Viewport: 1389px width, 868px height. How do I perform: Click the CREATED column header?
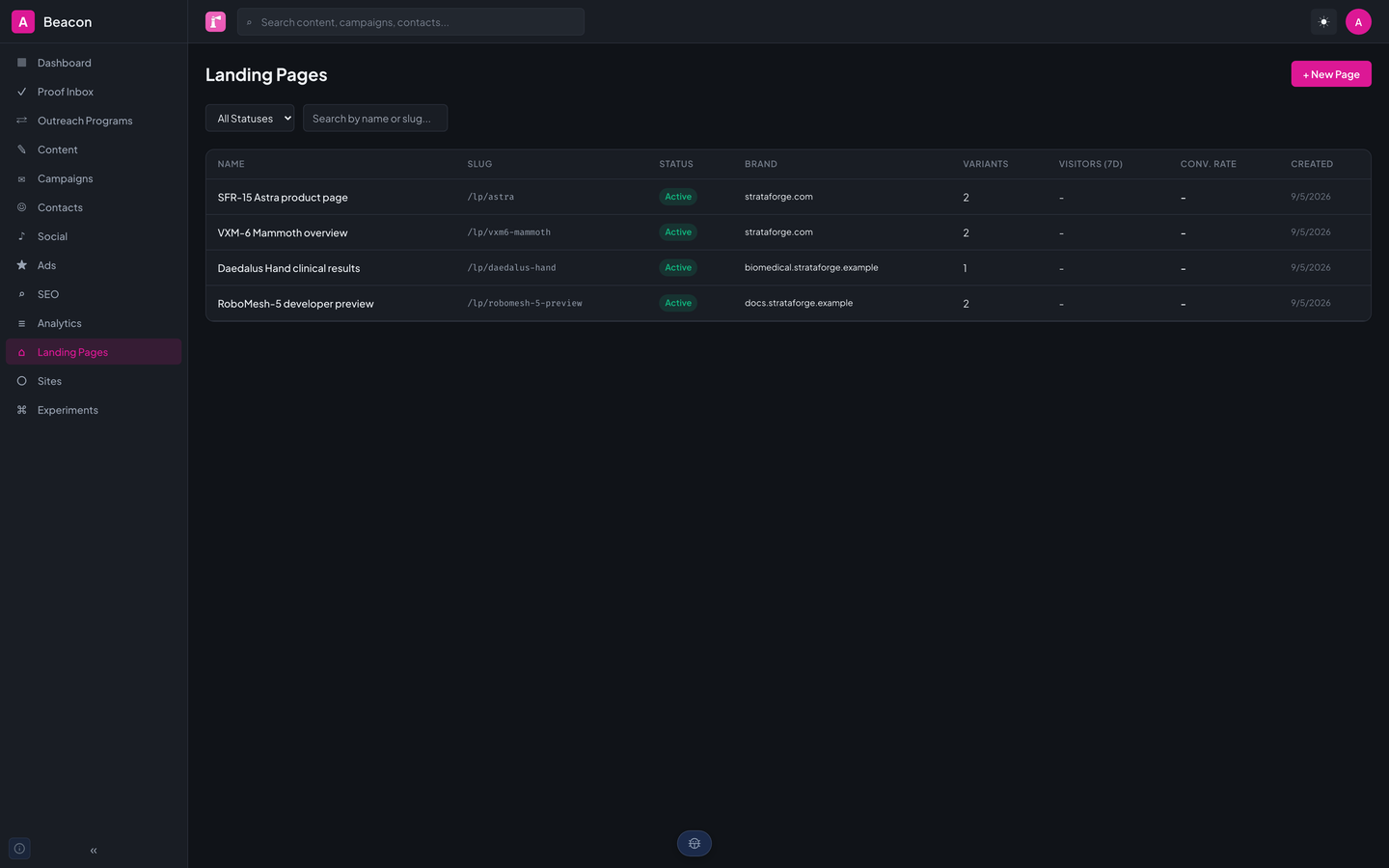coord(1312,164)
